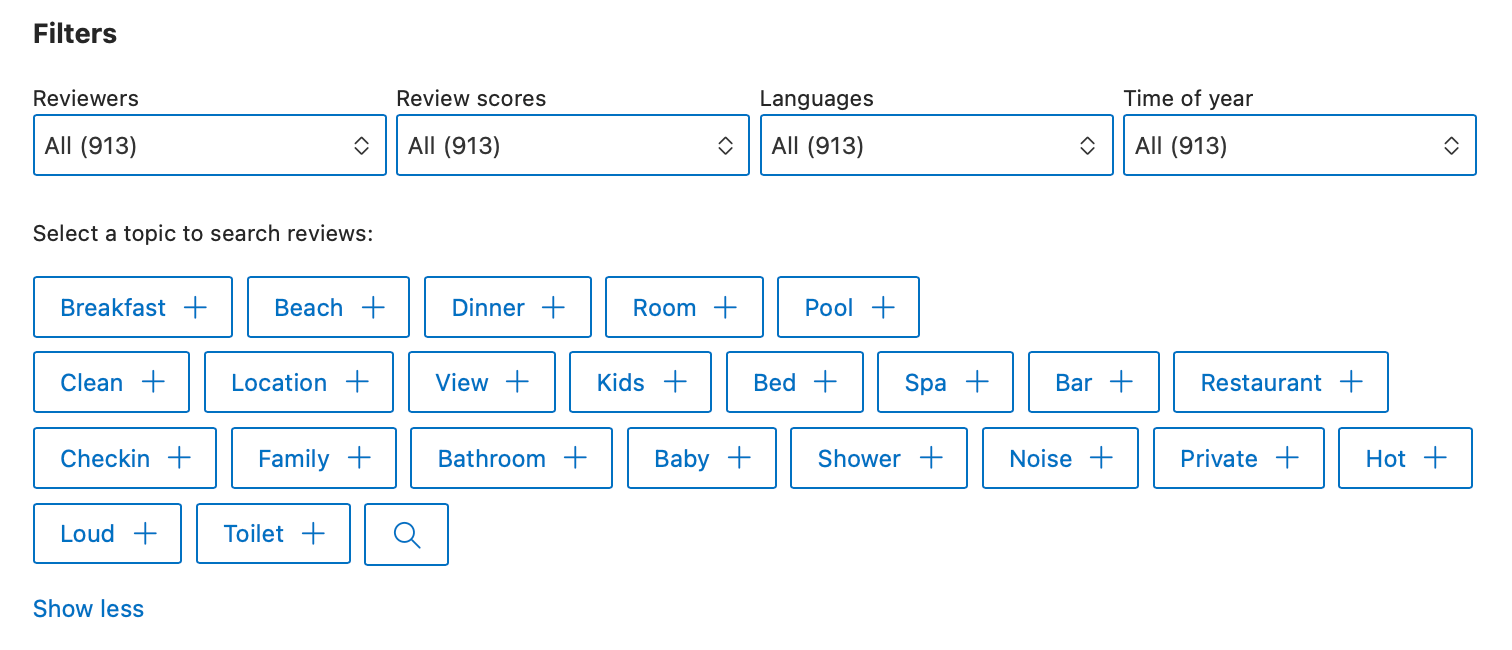Toggle the Family topic filter
The image size is (1512, 650).
[313, 458]
